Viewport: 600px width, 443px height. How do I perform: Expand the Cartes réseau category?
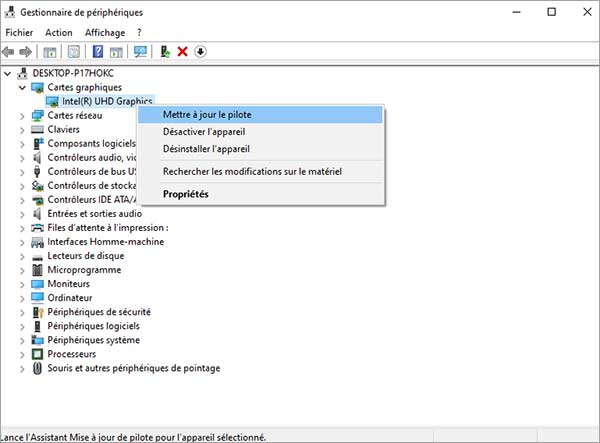coord(22,115)
